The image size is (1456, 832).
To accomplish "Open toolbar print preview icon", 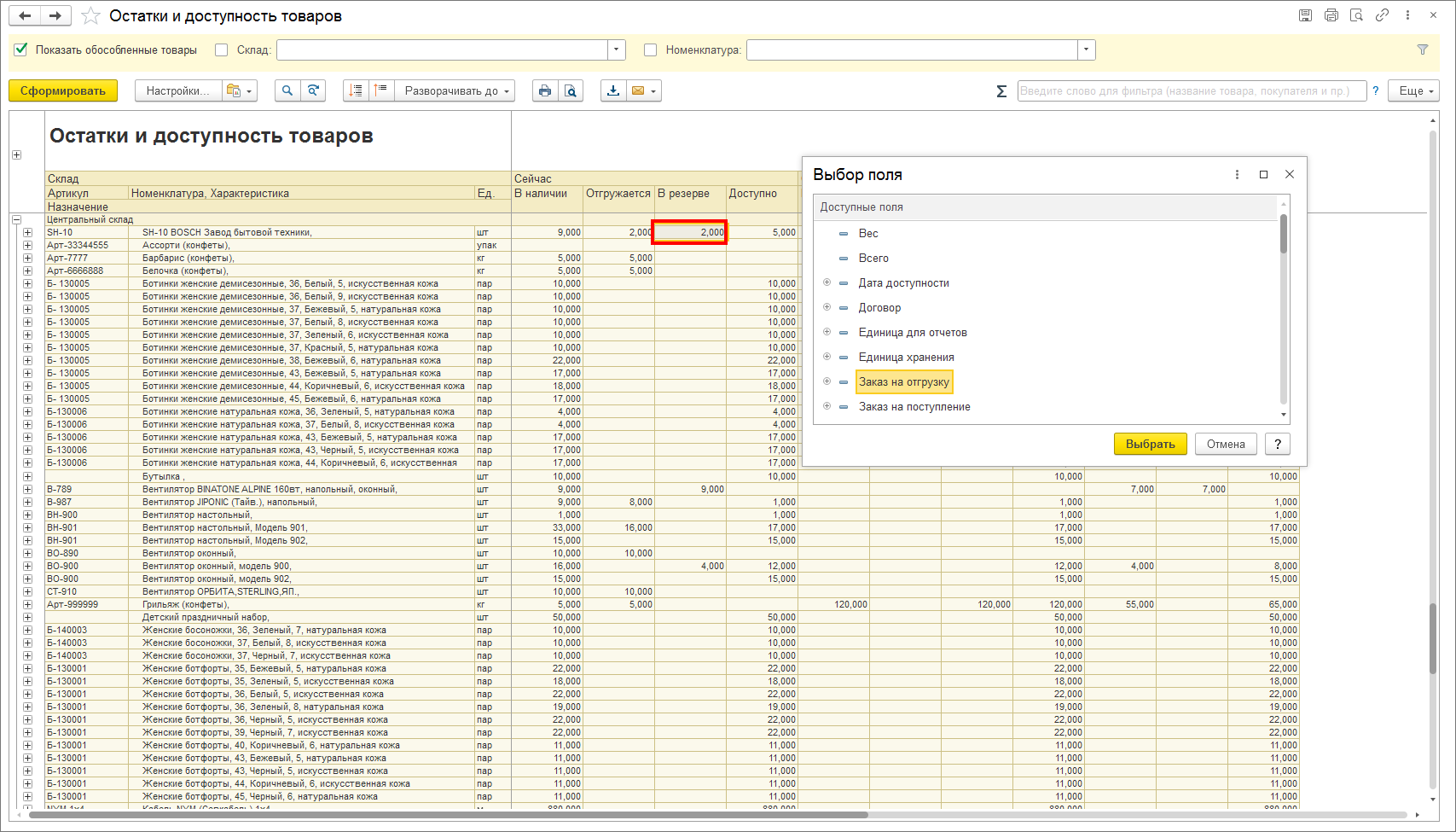I will [571, 90].
